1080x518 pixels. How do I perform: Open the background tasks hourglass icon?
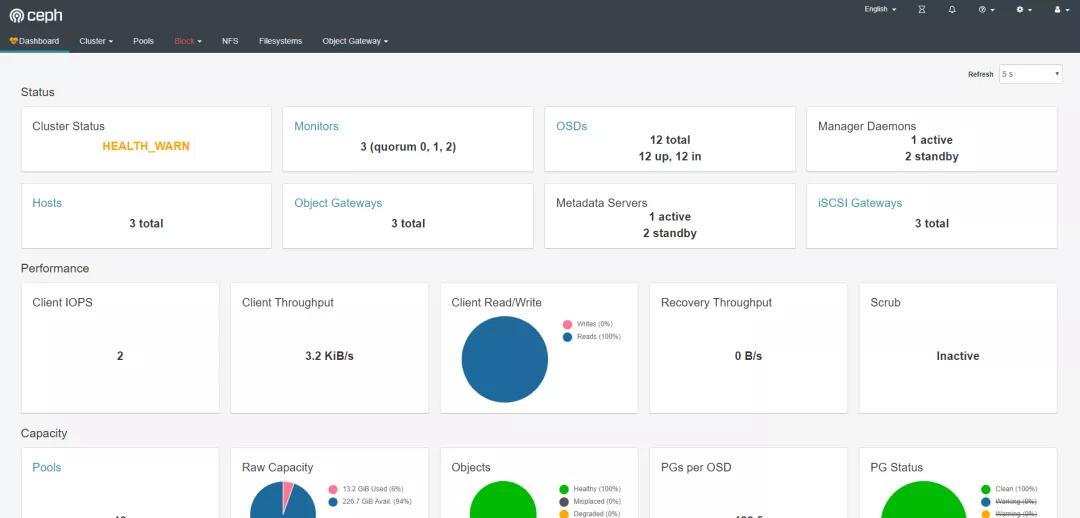pyautogui.click(x=922, y=10)
